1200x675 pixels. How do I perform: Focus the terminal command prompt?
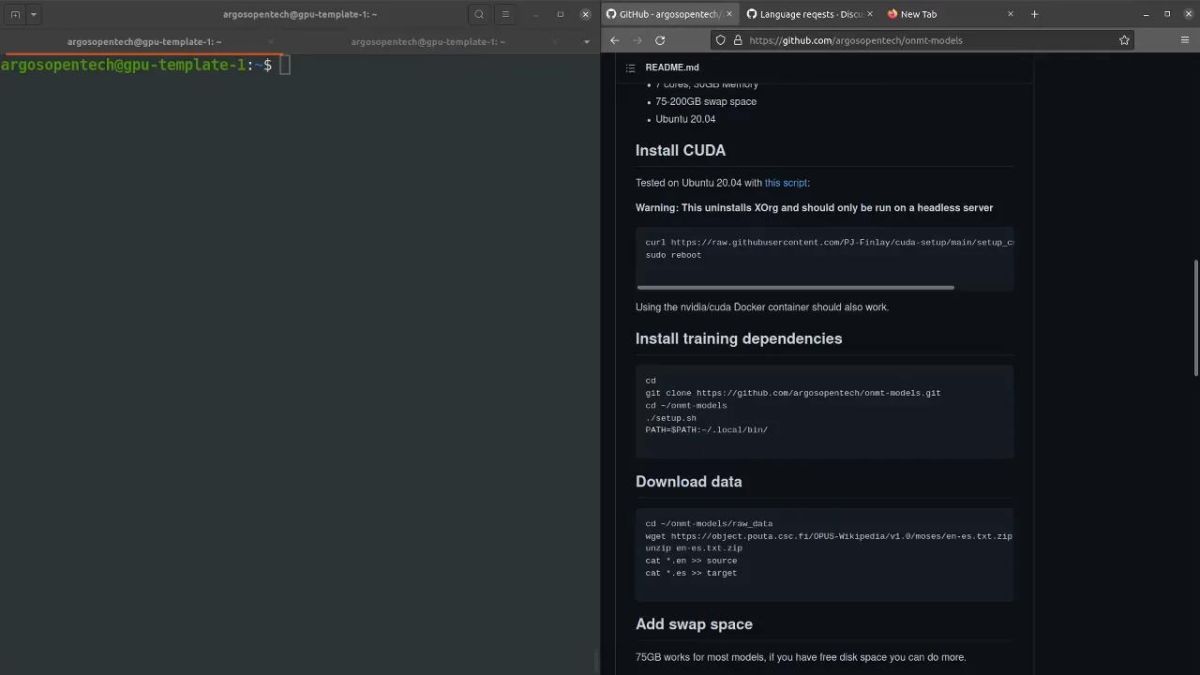(x=285, y=65)
